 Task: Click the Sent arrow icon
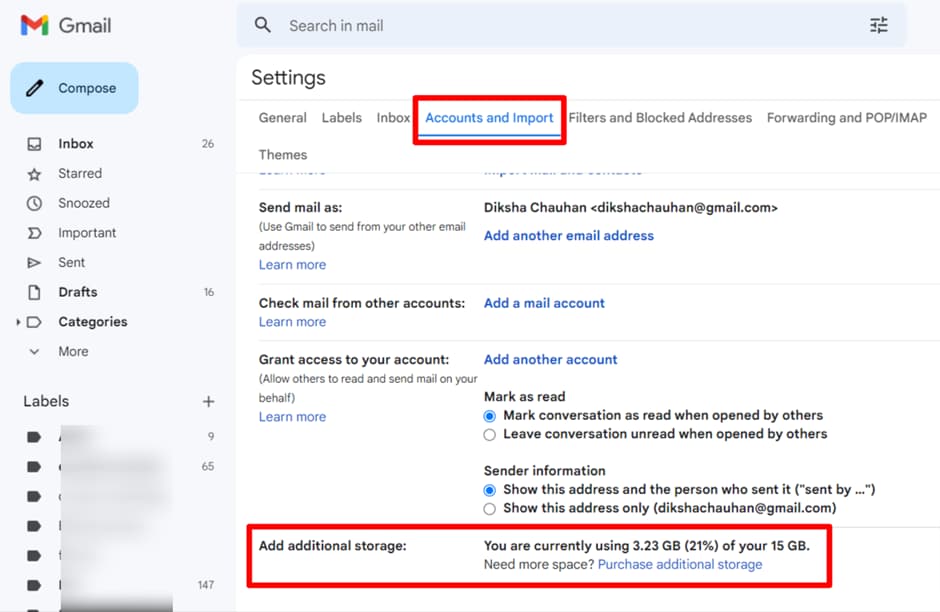34,263
